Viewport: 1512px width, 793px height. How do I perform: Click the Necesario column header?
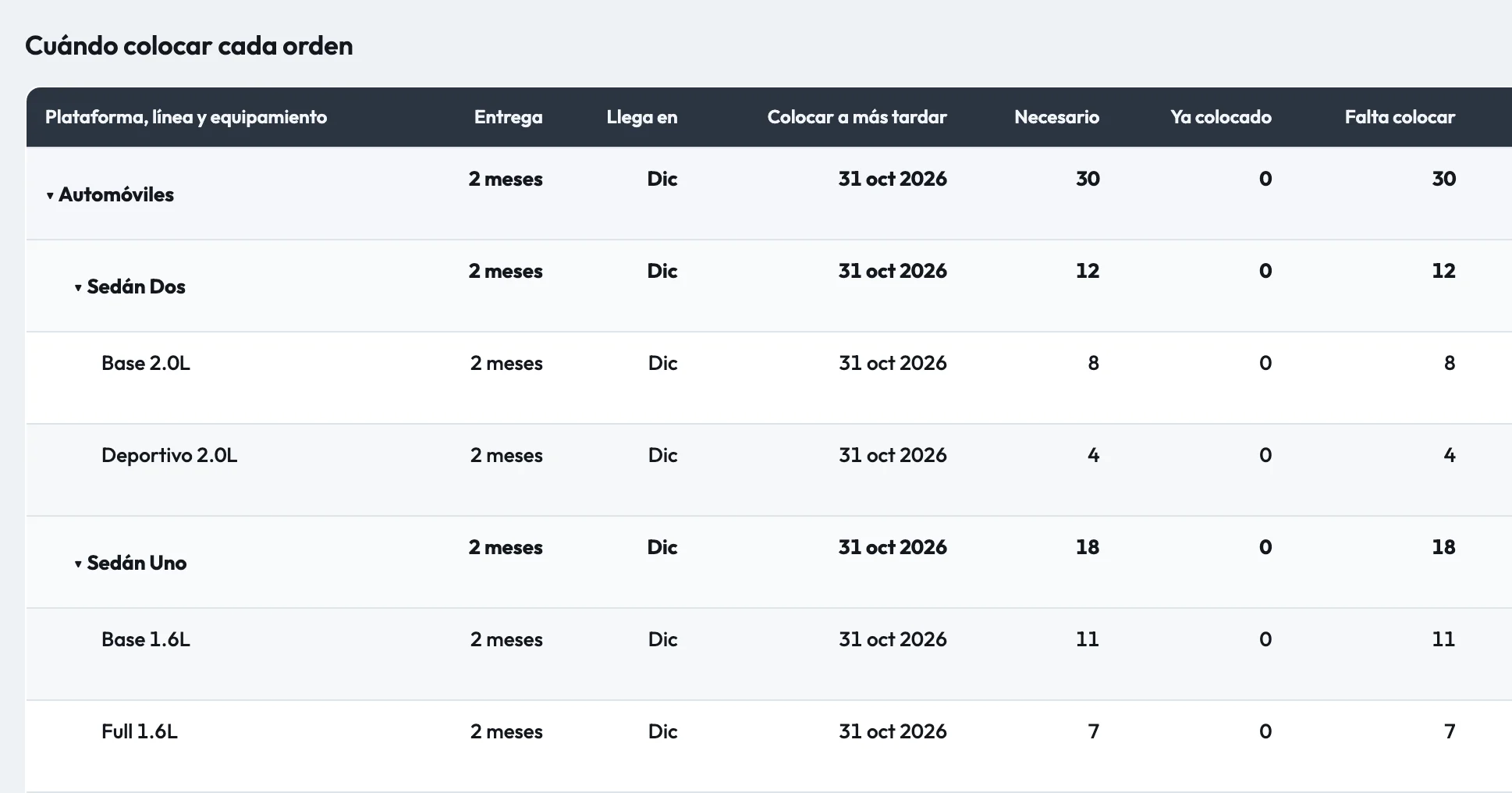point(1056,117)
